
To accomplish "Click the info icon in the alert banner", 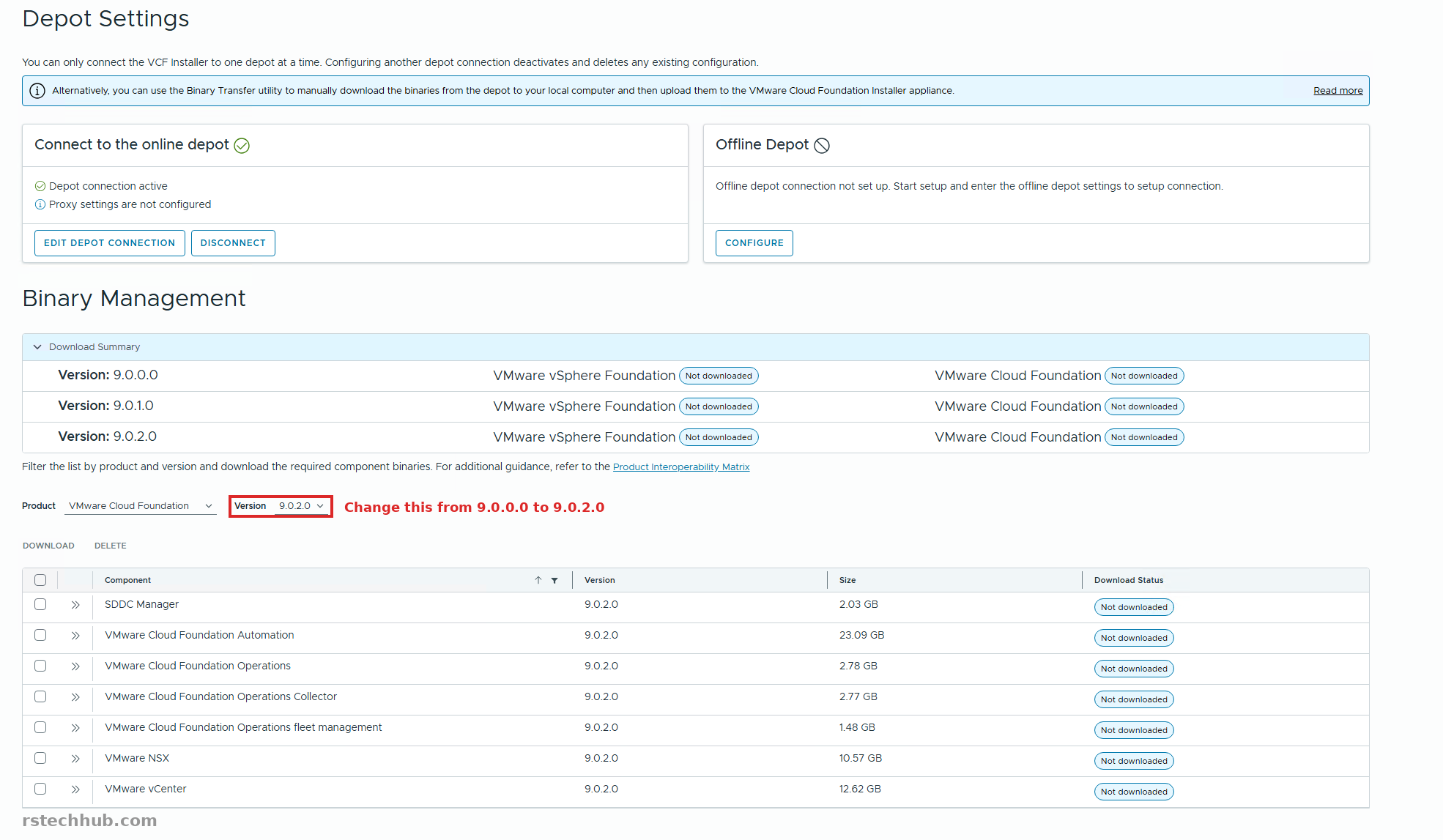I will tap(37, 91).
